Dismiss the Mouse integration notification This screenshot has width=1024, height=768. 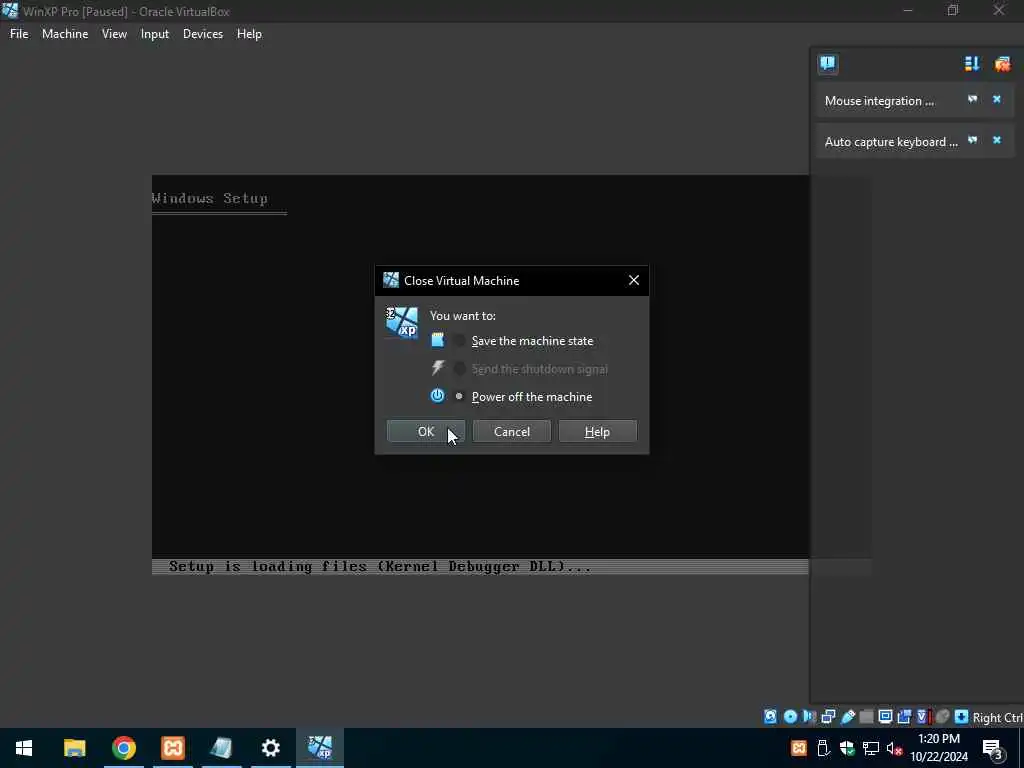[997, 99]
